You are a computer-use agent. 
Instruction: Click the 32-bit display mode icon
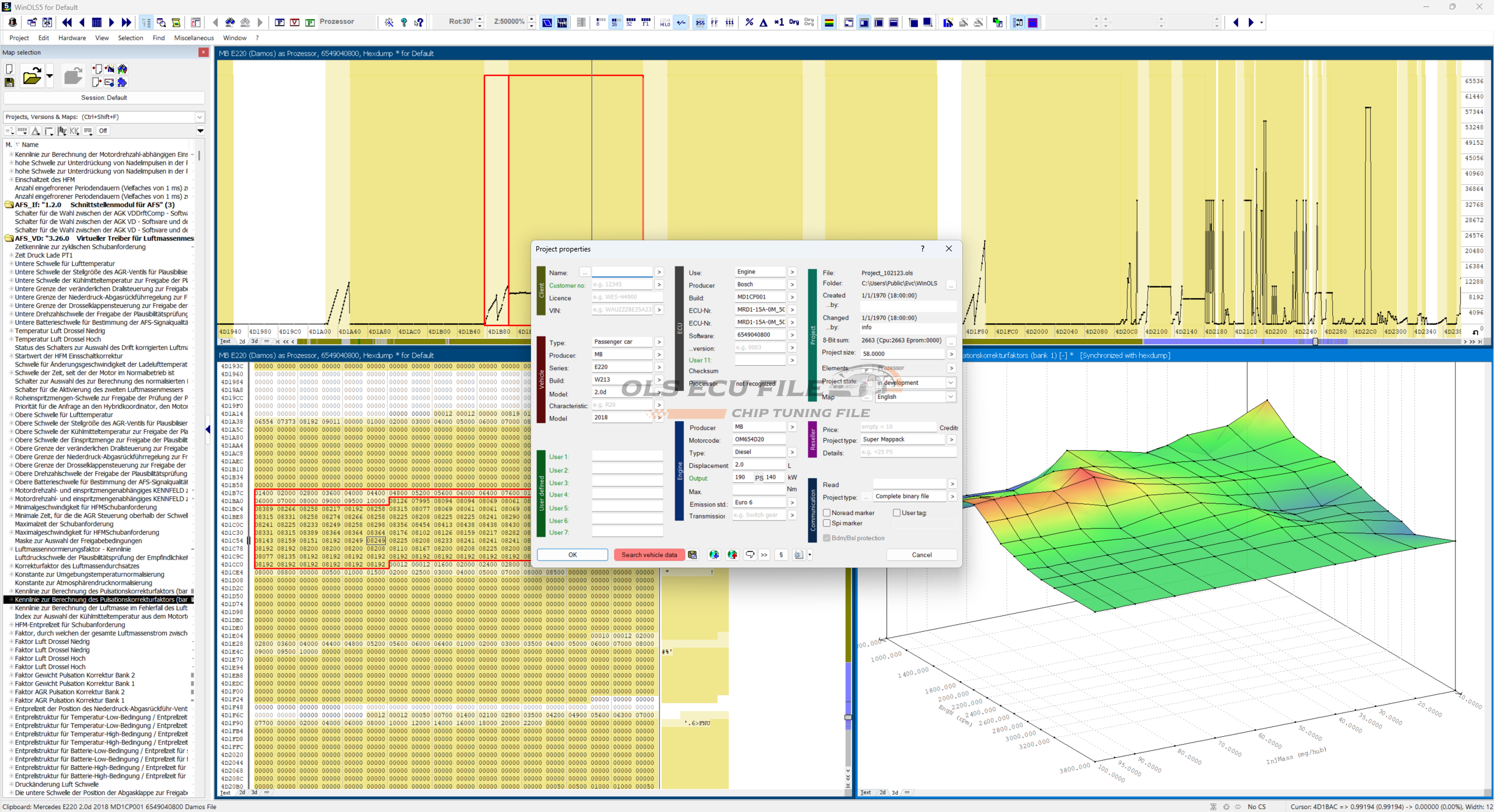click(630, 22)
